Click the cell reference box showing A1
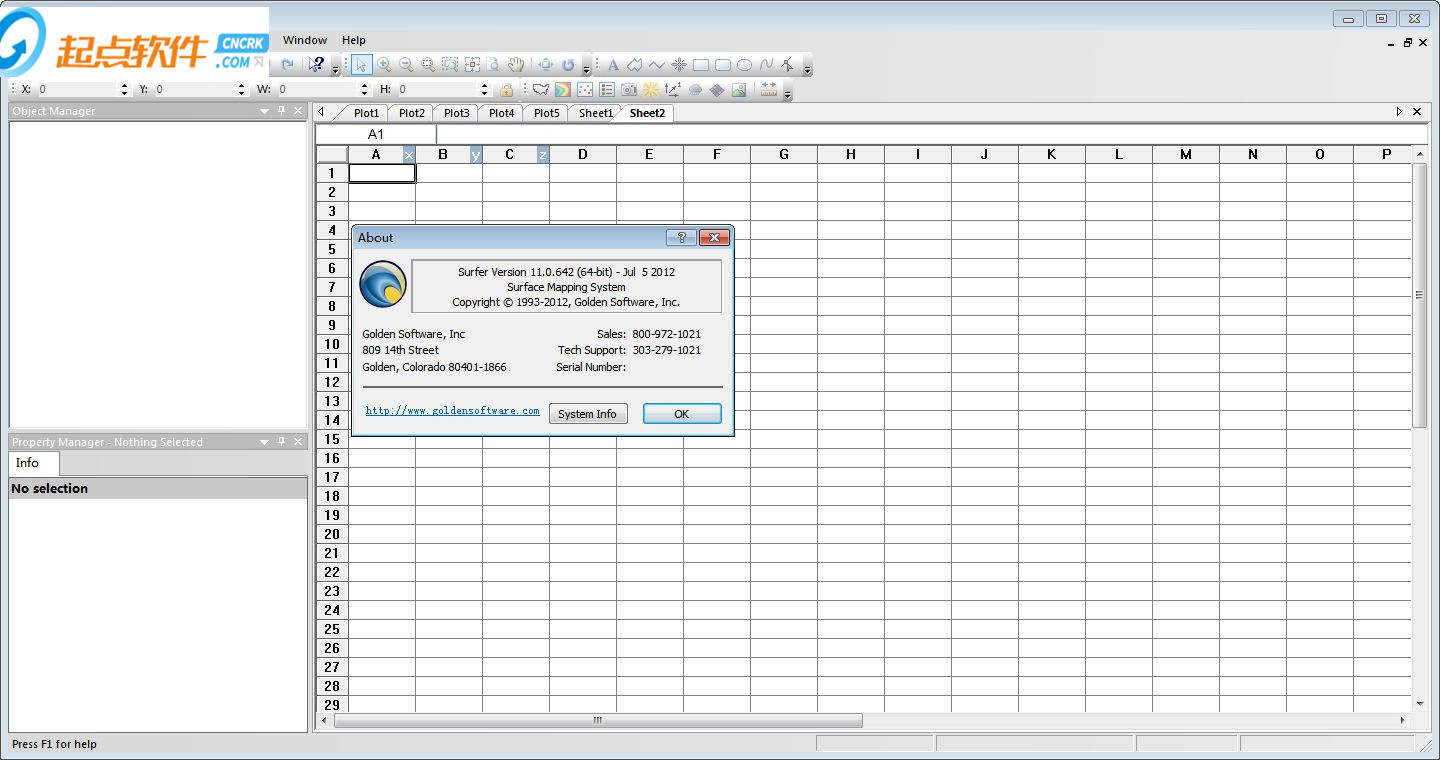The image size is (1440, 760). [376, 134]
